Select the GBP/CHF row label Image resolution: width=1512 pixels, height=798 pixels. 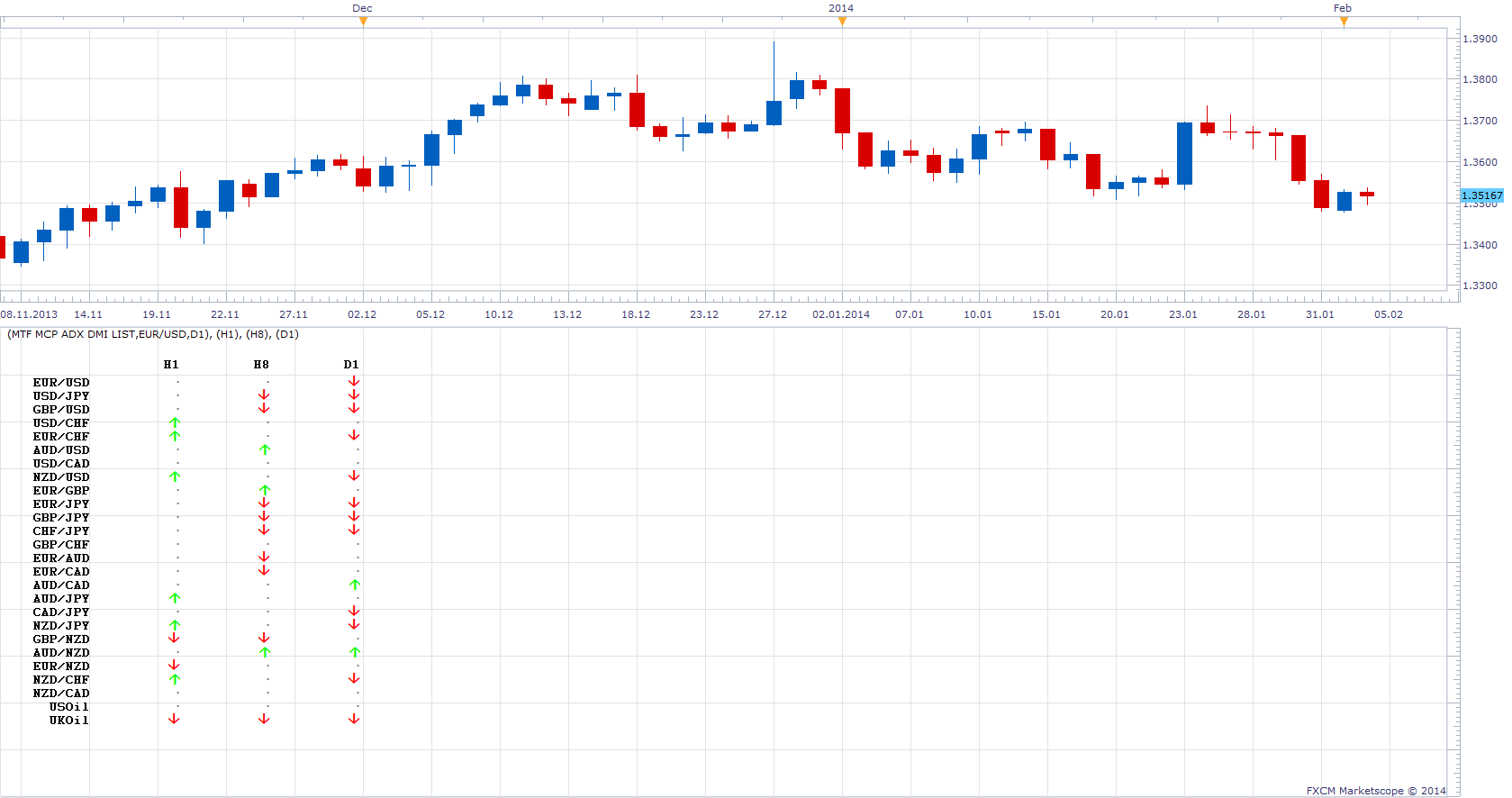coord(61,545)
